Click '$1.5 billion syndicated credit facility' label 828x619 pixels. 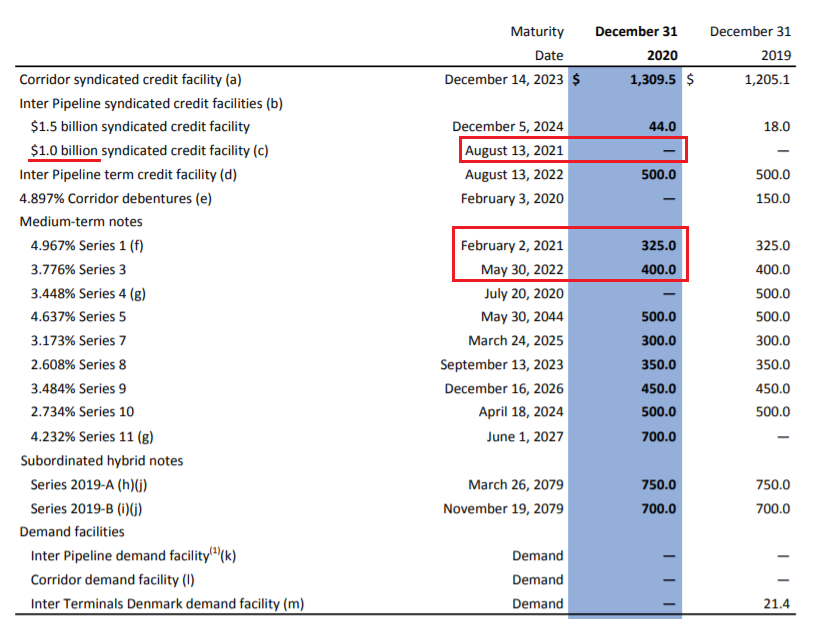(140, 127)
